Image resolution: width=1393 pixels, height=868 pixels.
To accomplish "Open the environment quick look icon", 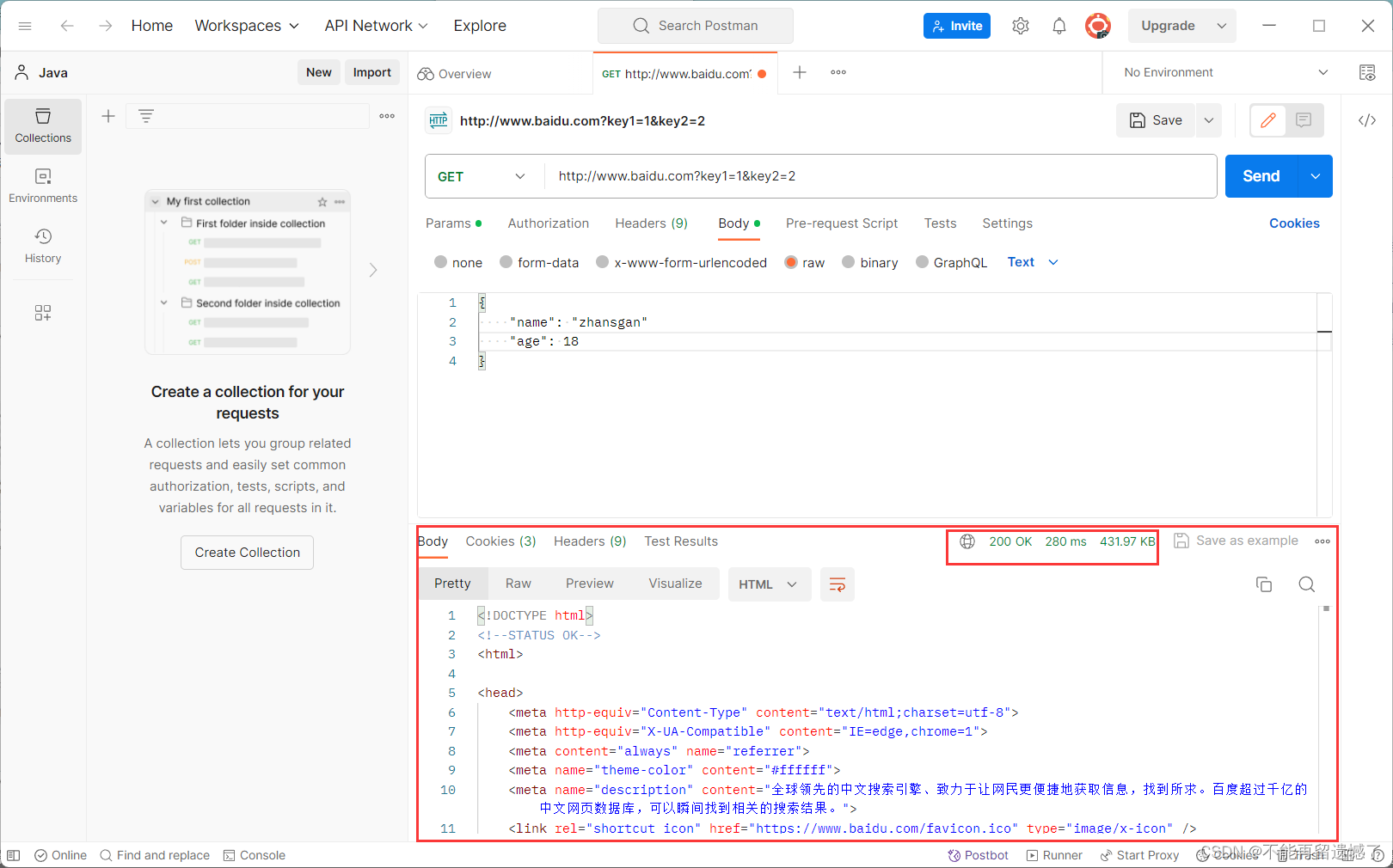I will pos(1367,72).
